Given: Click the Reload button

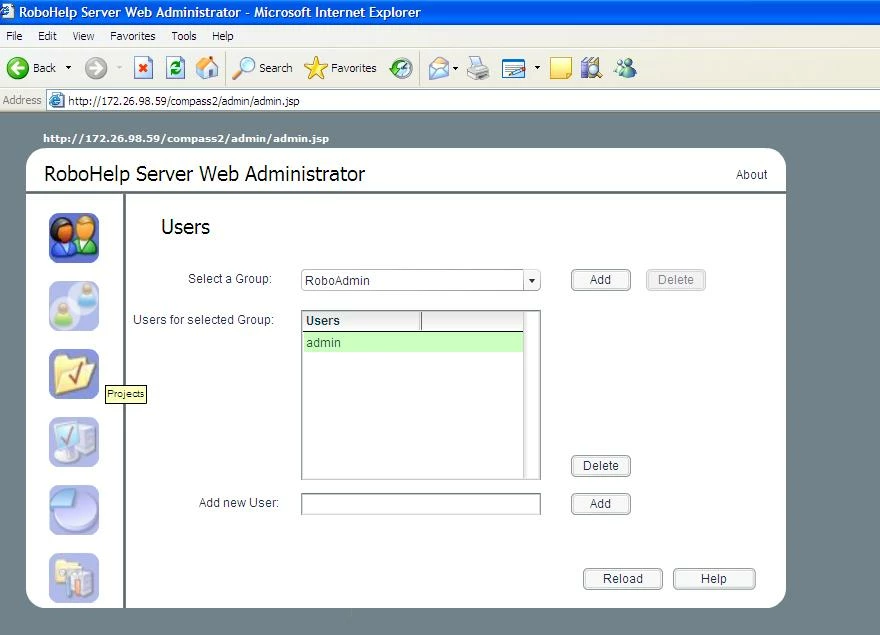Looking at the screenshot, I should (x=623, y=579).
